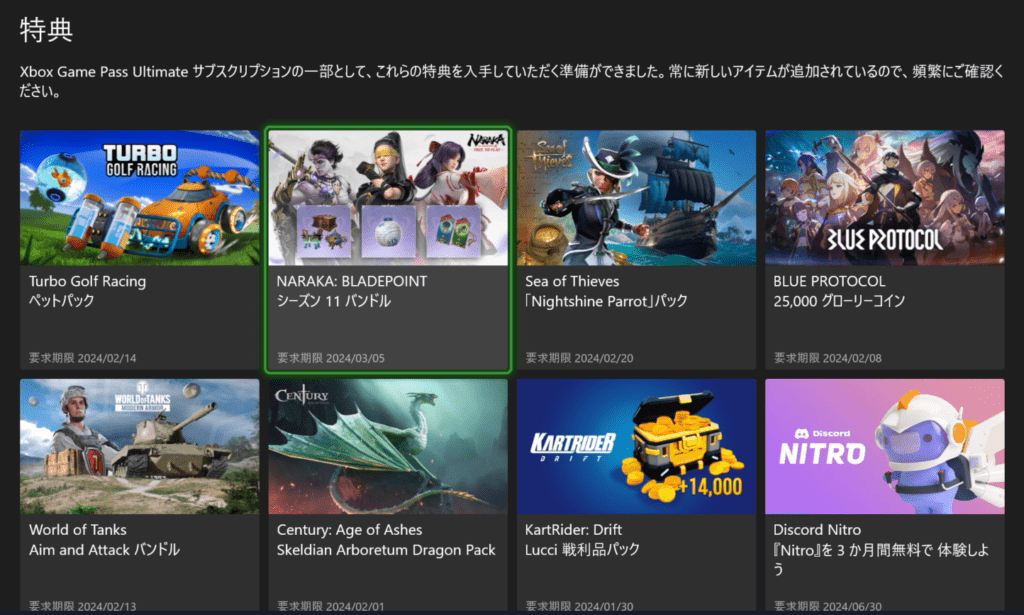
Task: Click the KartRider Drift logo
Action: point(573,447)
